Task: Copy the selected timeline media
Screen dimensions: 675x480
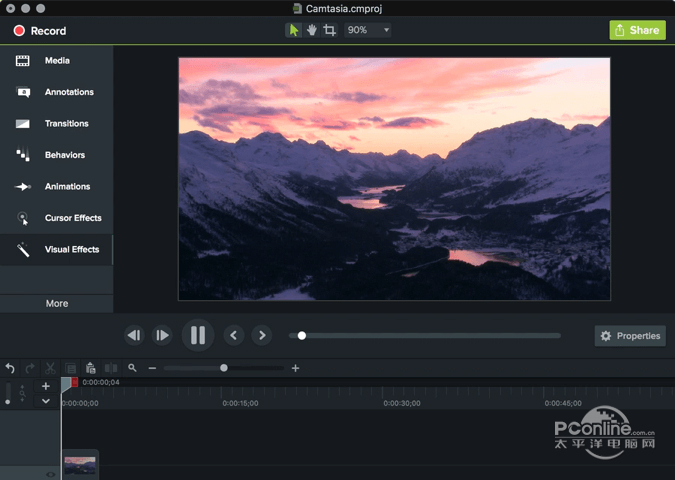Action: 71,369
